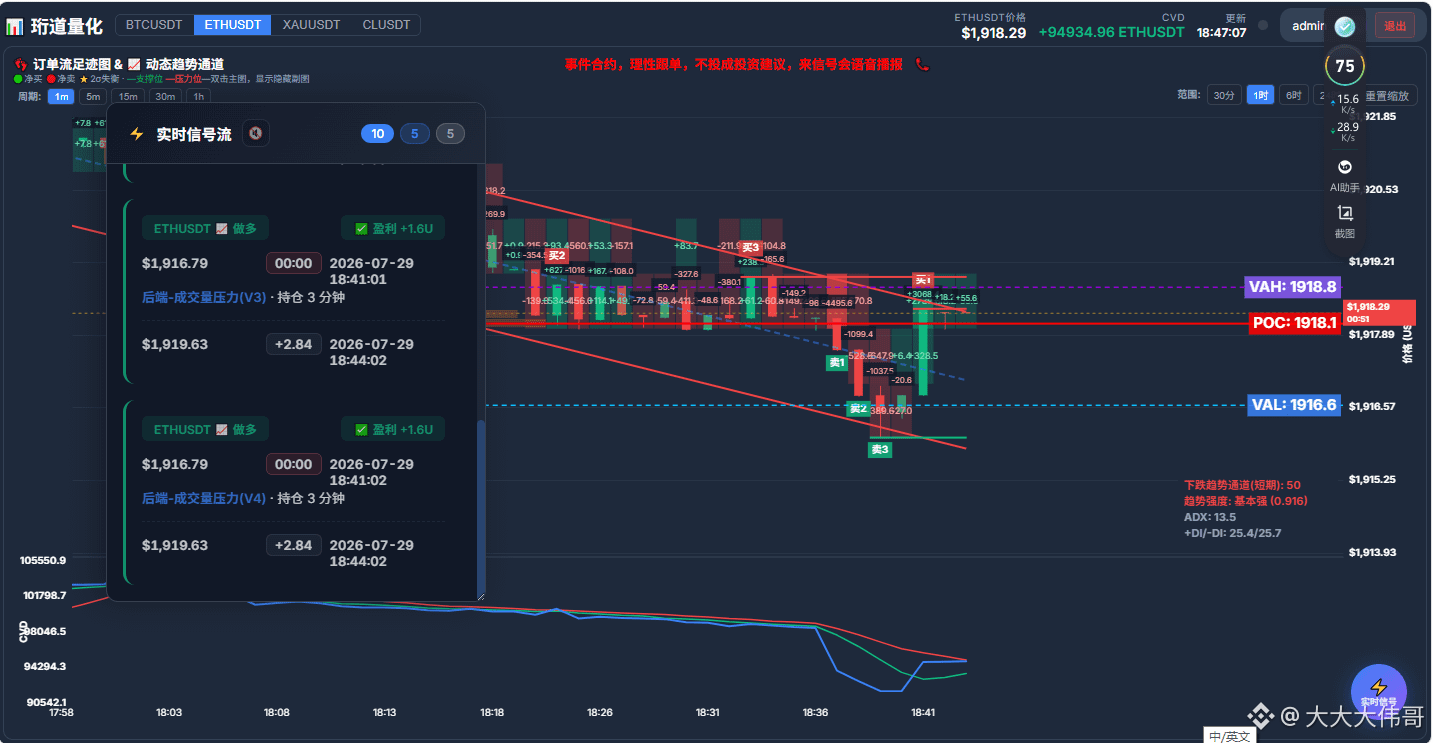Set chart range to 1时
1433x743 pixels.
[x=1260, y=96]
